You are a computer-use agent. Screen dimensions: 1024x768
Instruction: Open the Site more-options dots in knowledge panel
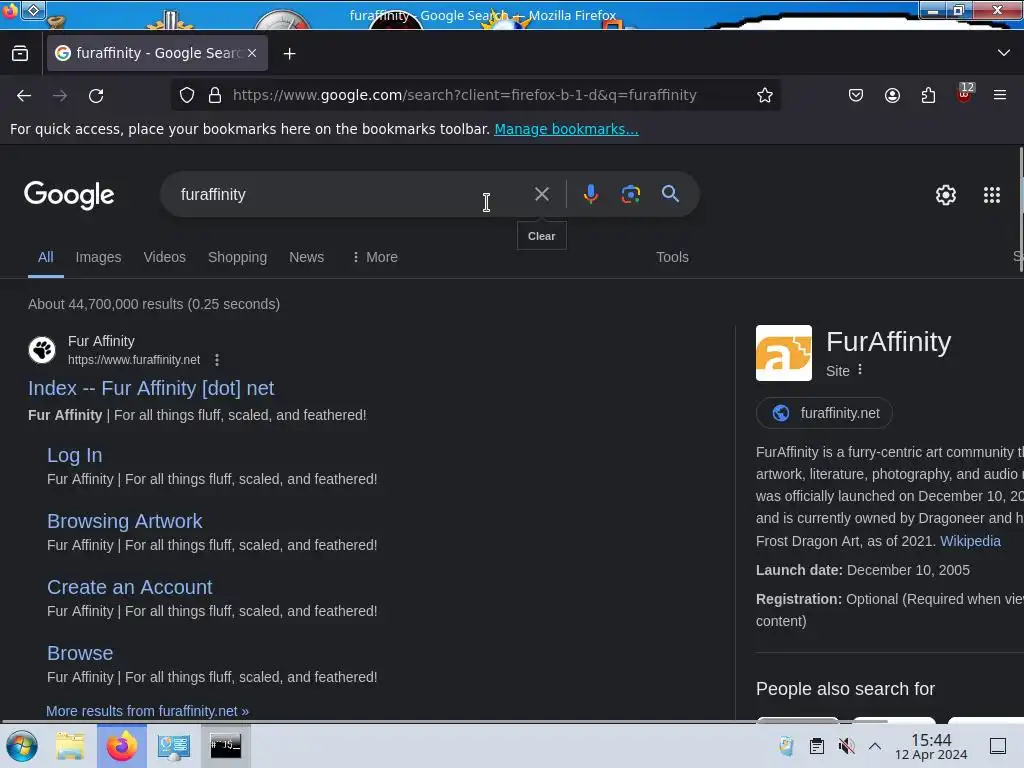click(x=860, y=370)
